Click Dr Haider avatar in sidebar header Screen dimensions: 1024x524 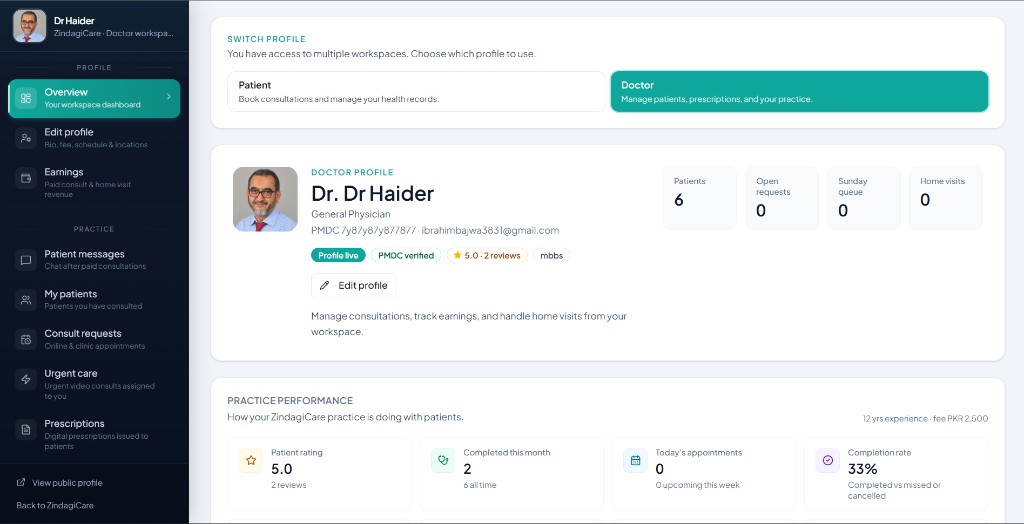coord(29,26)
